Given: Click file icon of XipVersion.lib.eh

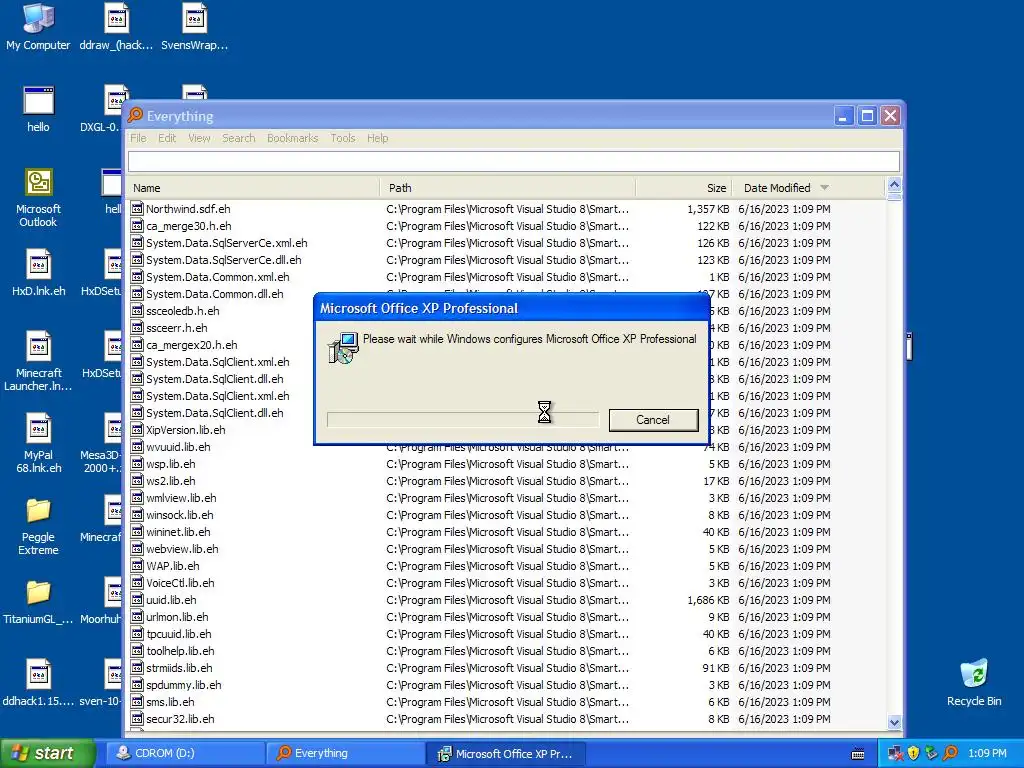Looking at the screenshot, I should (x=136, y=430).
